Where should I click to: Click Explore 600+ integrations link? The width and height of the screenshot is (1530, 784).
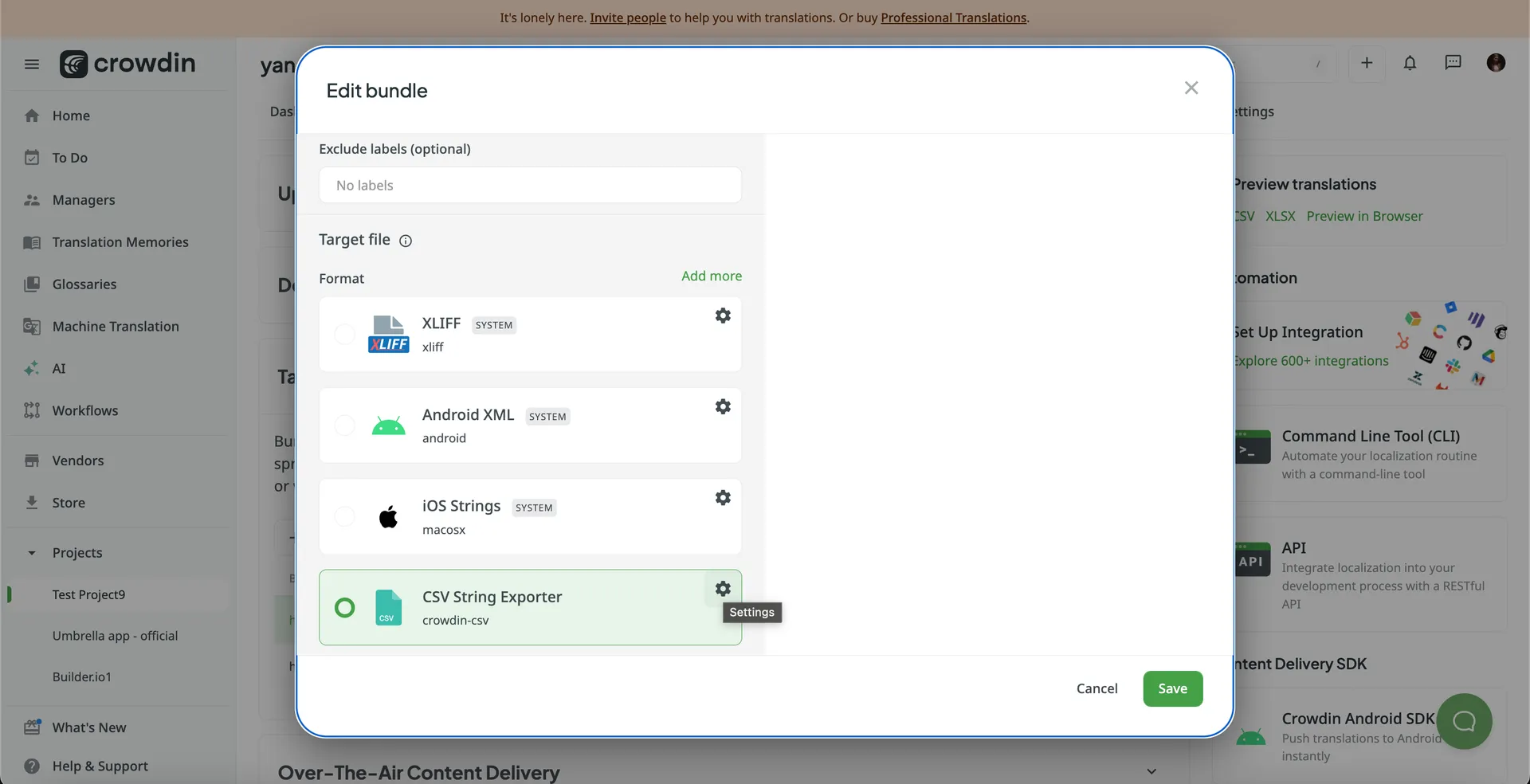click(1311, 361)
